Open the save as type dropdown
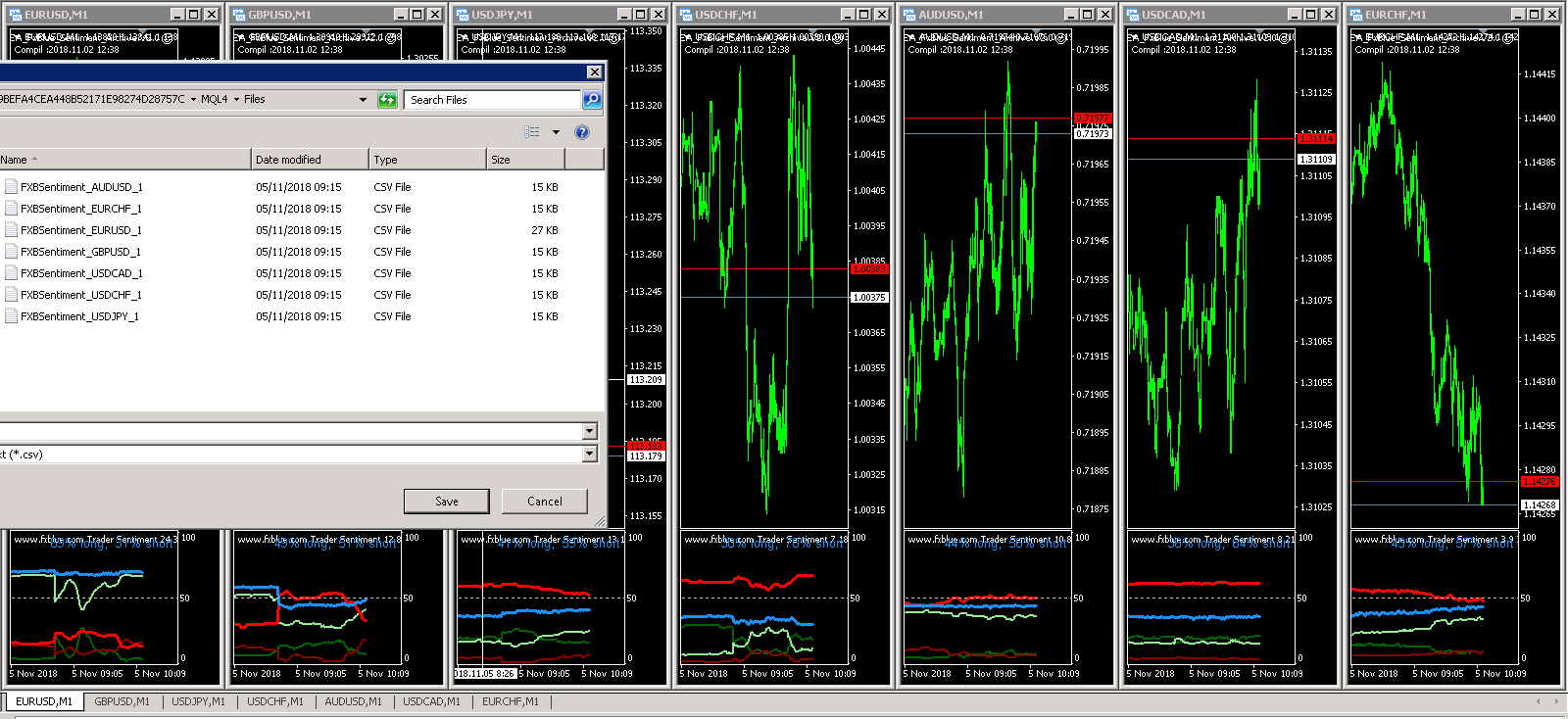1568x719 pixels. (x=589, y=455)
